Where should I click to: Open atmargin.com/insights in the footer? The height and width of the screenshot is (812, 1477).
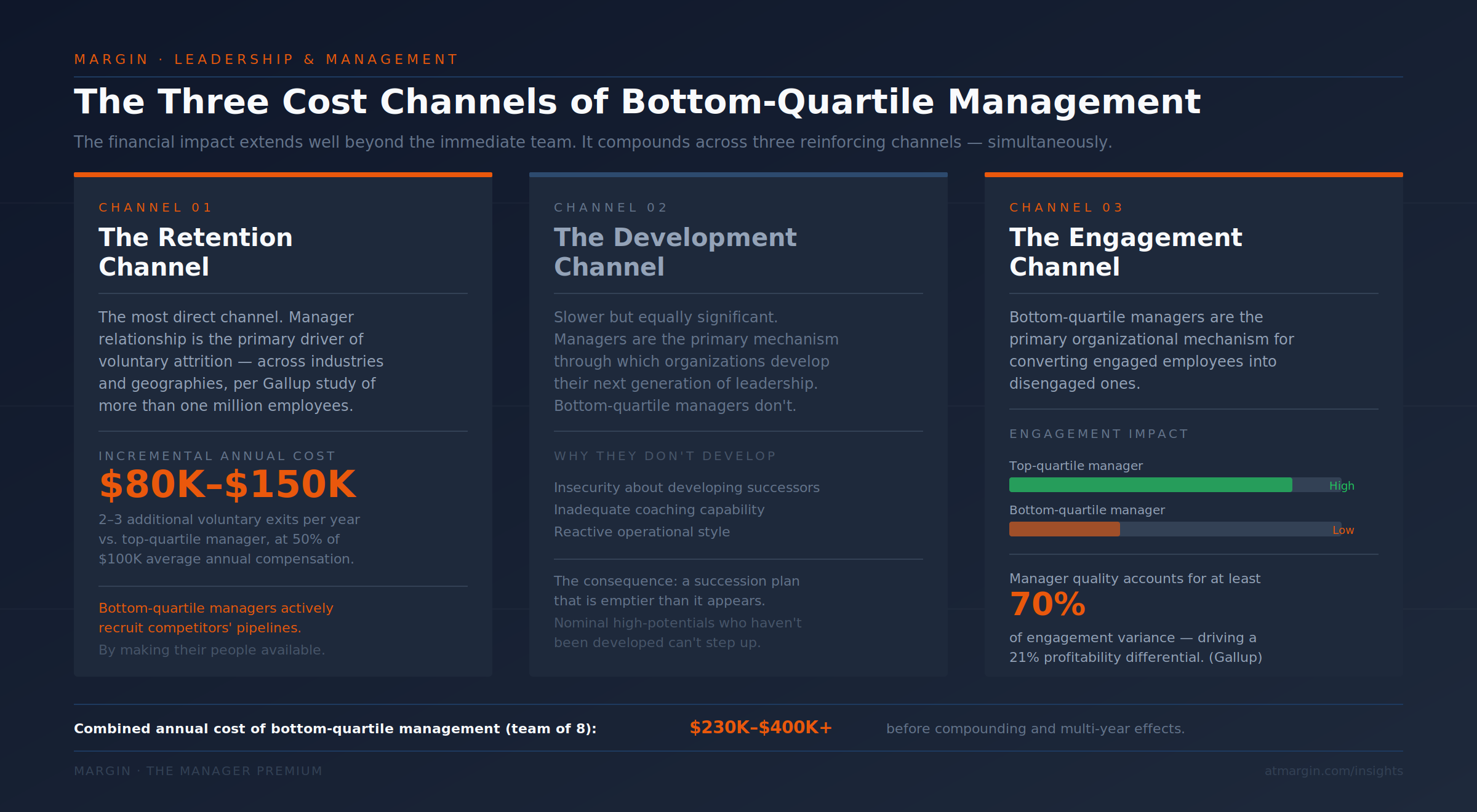coord(1331,770)
